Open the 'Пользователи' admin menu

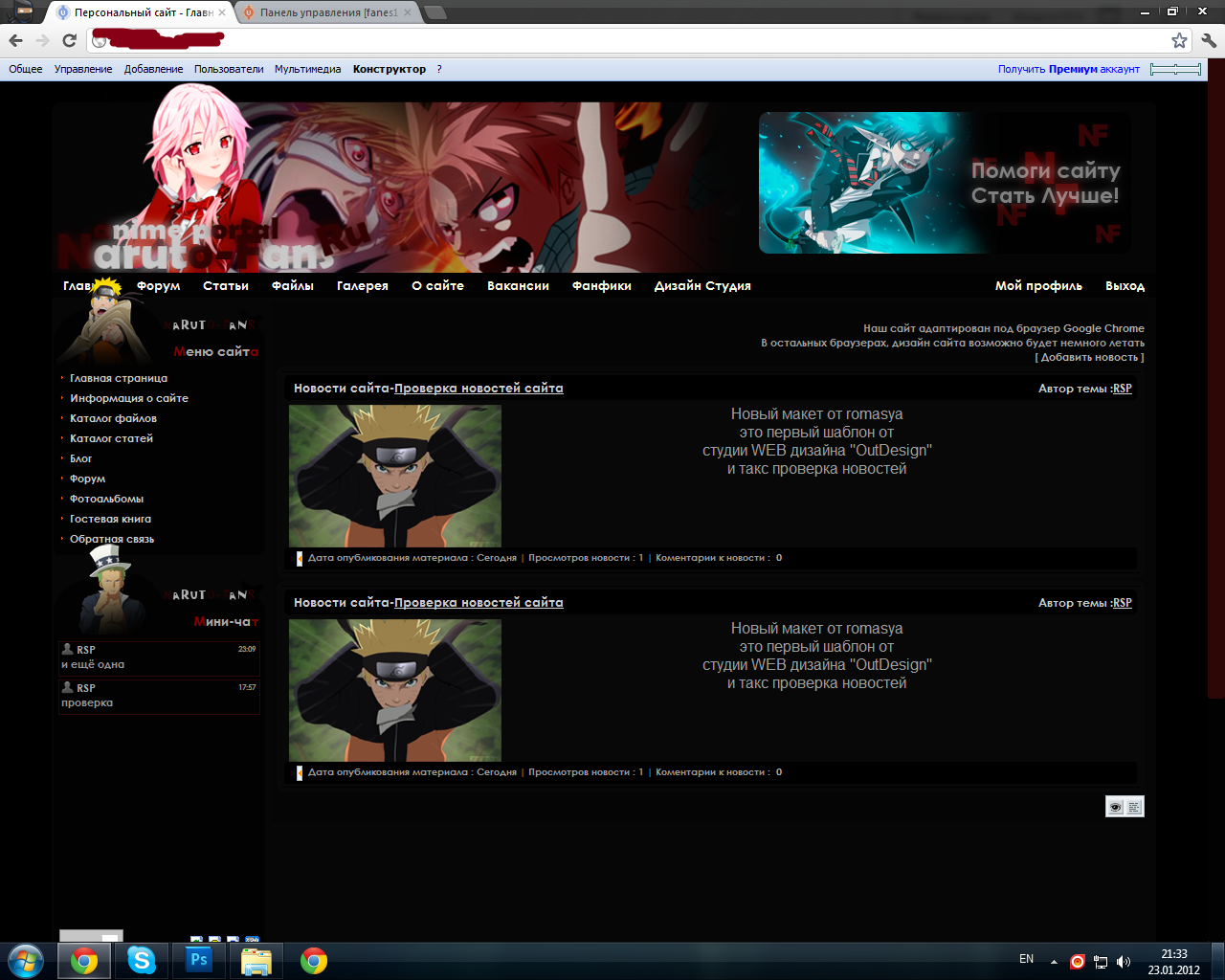point(229,69)
